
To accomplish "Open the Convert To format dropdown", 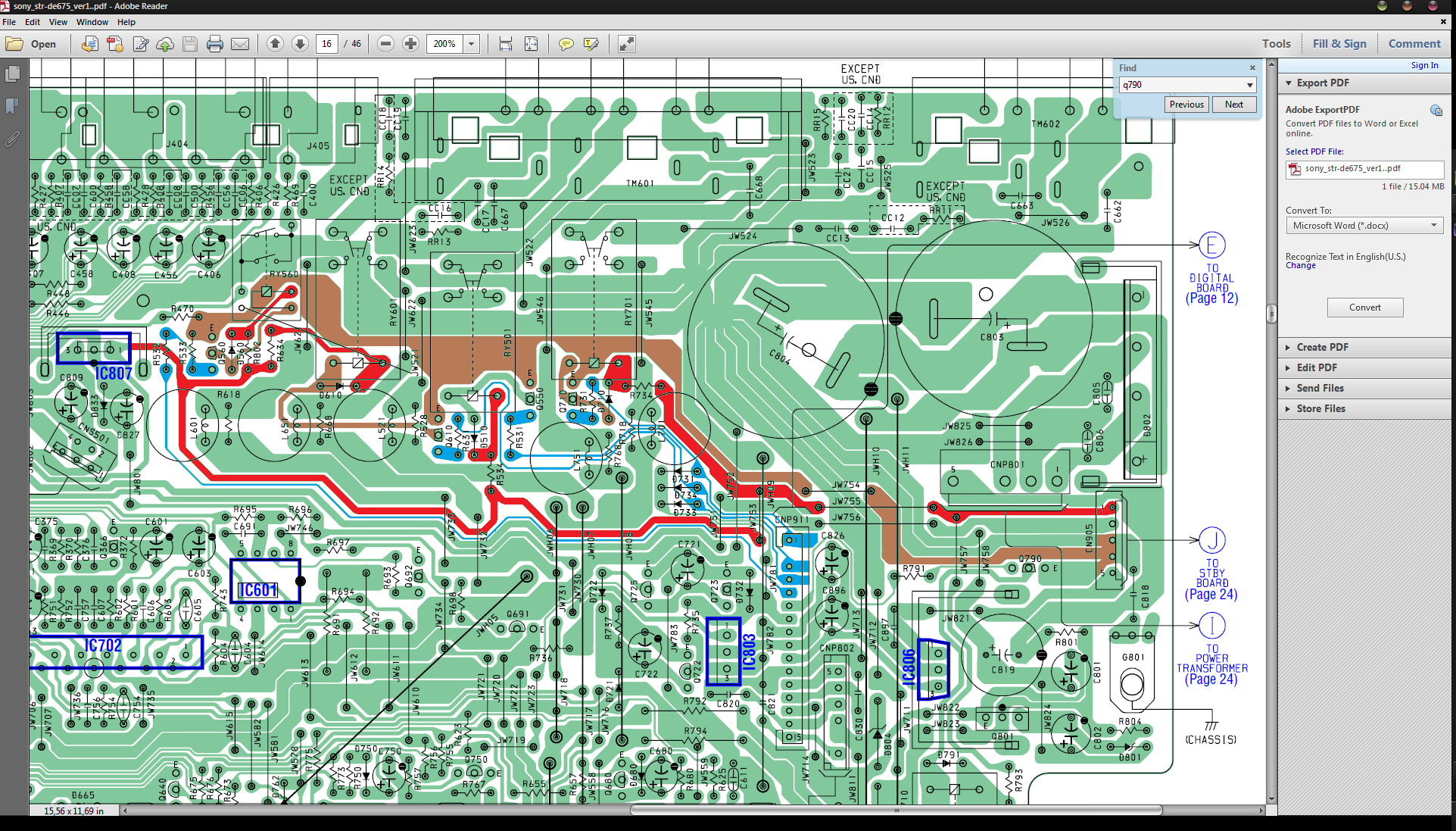I will pos(1364,226).
